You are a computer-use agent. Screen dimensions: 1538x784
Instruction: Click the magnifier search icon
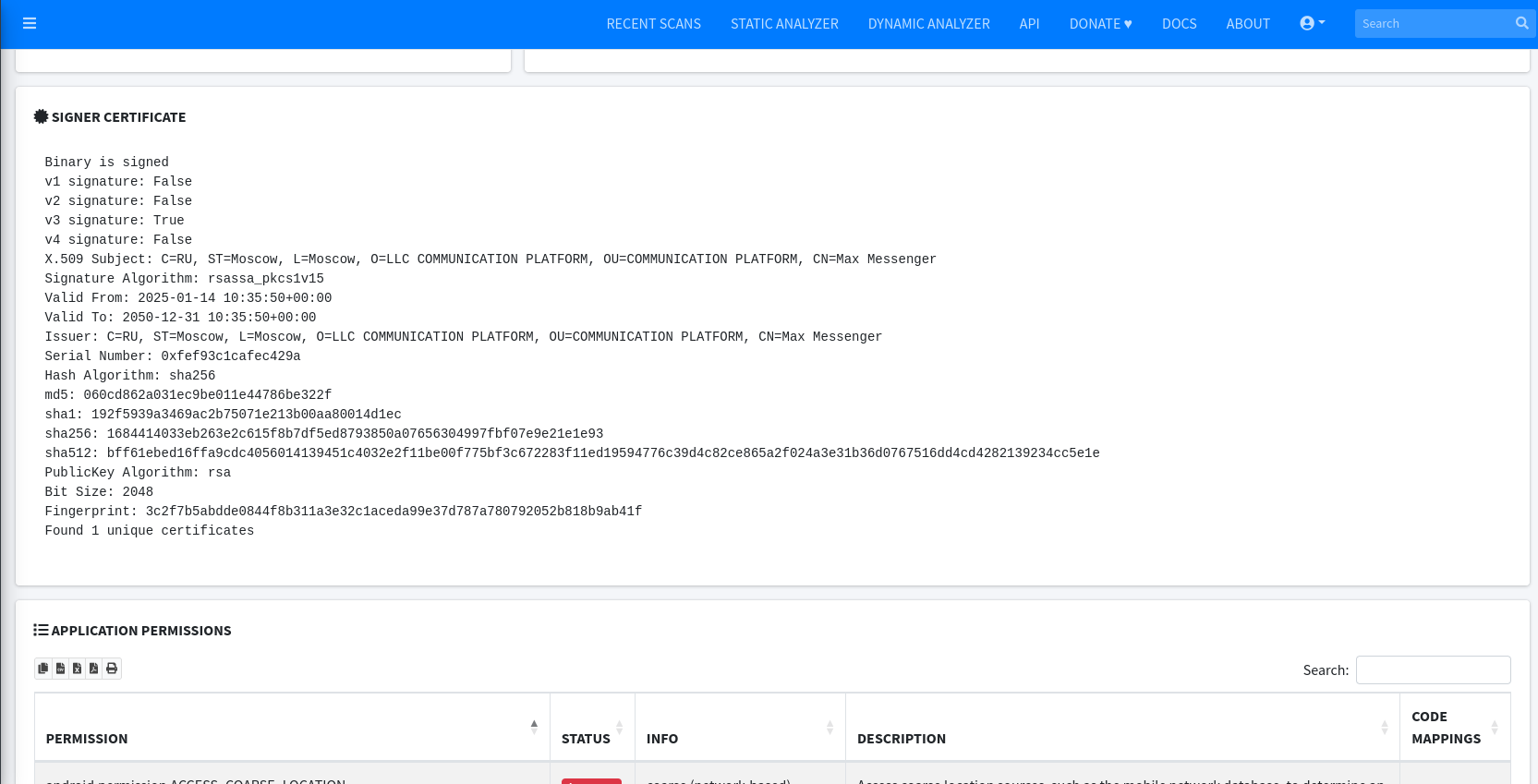pos(1521,23)
